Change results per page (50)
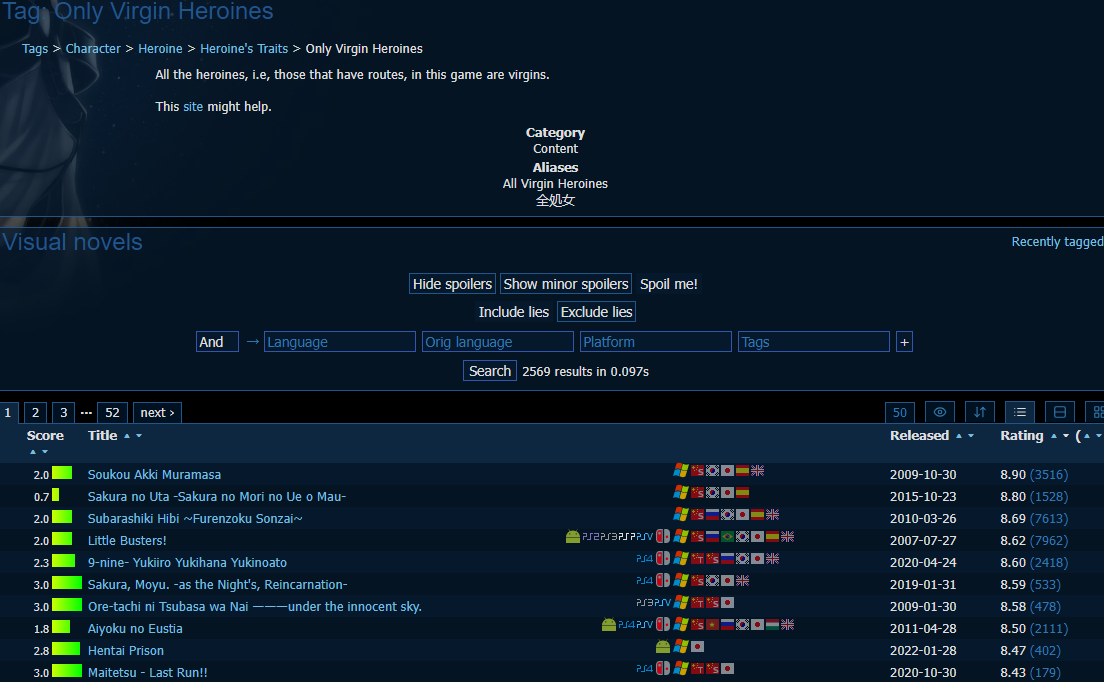The height and width of the screenshot is (682, 1104). (x=900, y=412)
